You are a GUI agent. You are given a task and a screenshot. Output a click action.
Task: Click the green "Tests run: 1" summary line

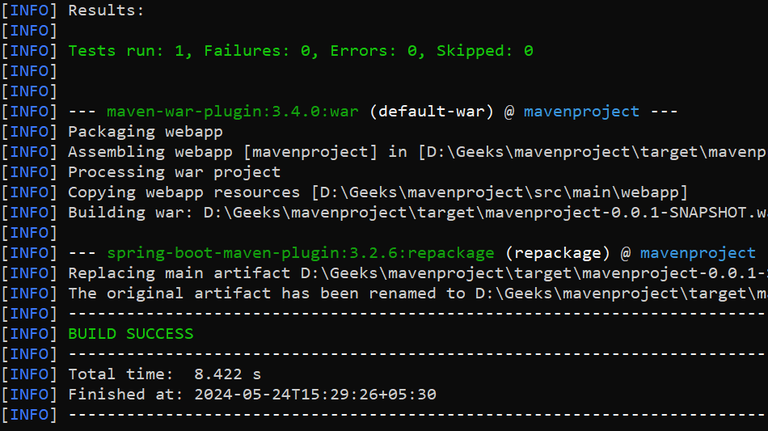click(x=300, y=50)
